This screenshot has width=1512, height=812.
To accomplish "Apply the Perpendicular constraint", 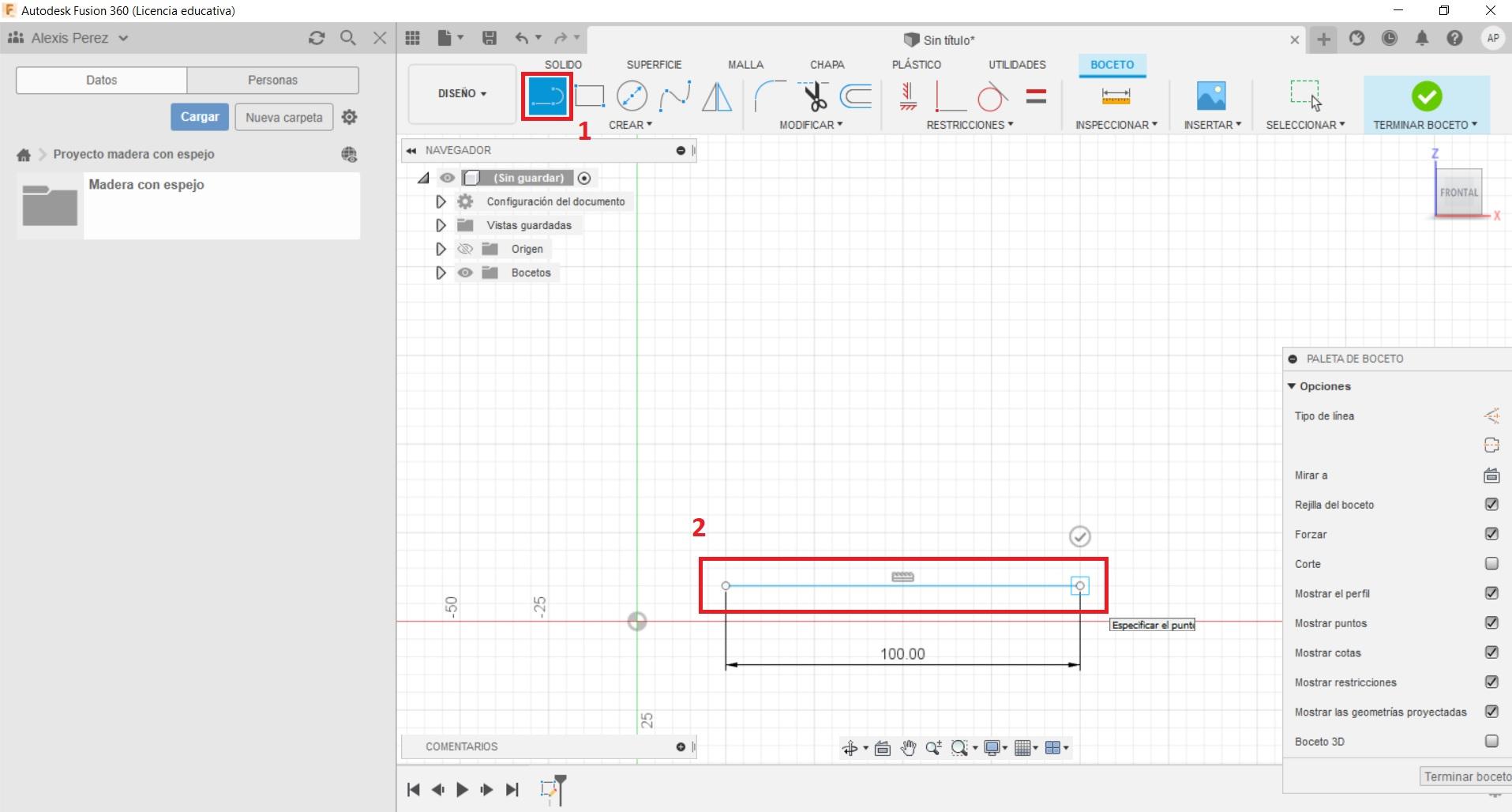I will coord(950,96).
